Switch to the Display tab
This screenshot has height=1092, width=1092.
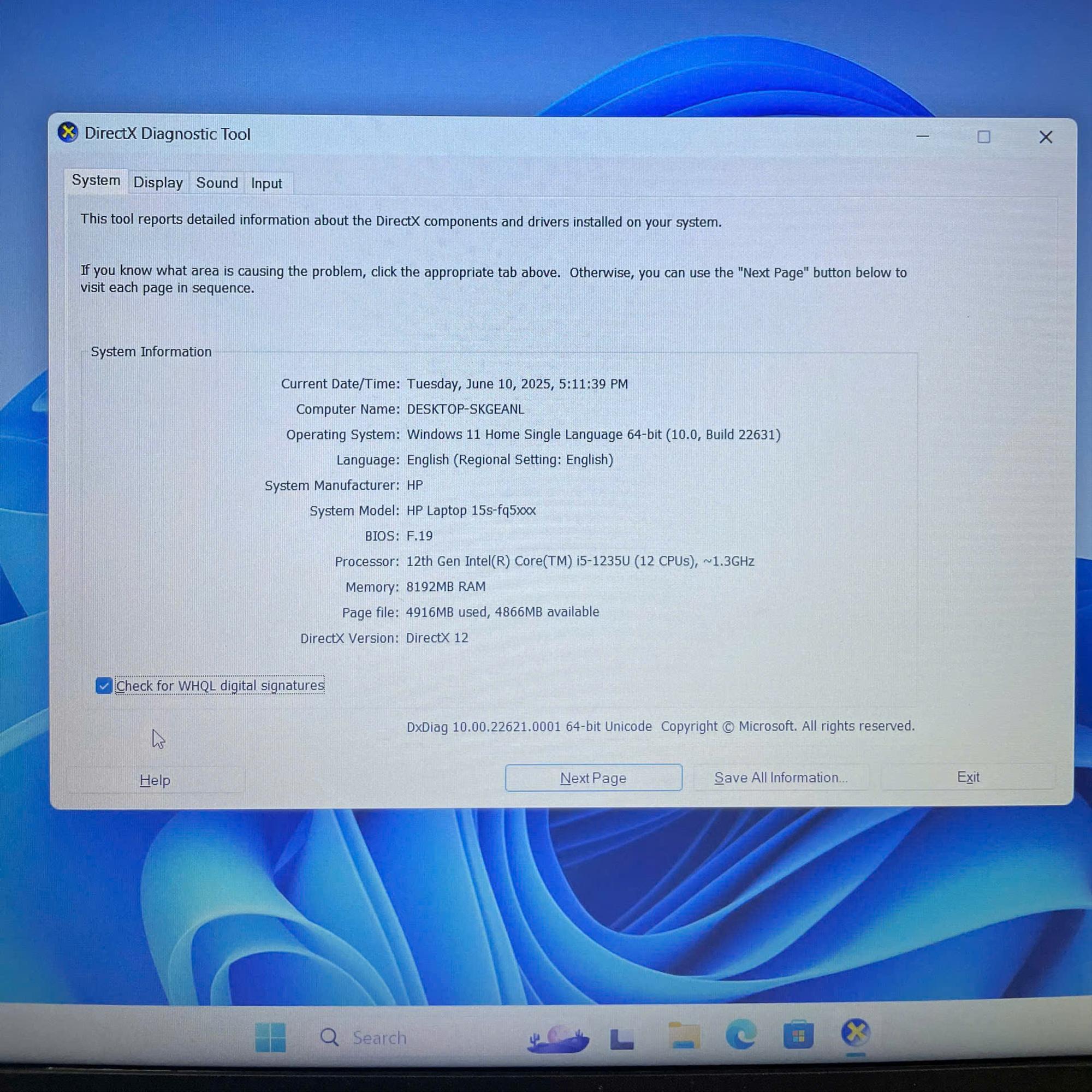point(158,182)
